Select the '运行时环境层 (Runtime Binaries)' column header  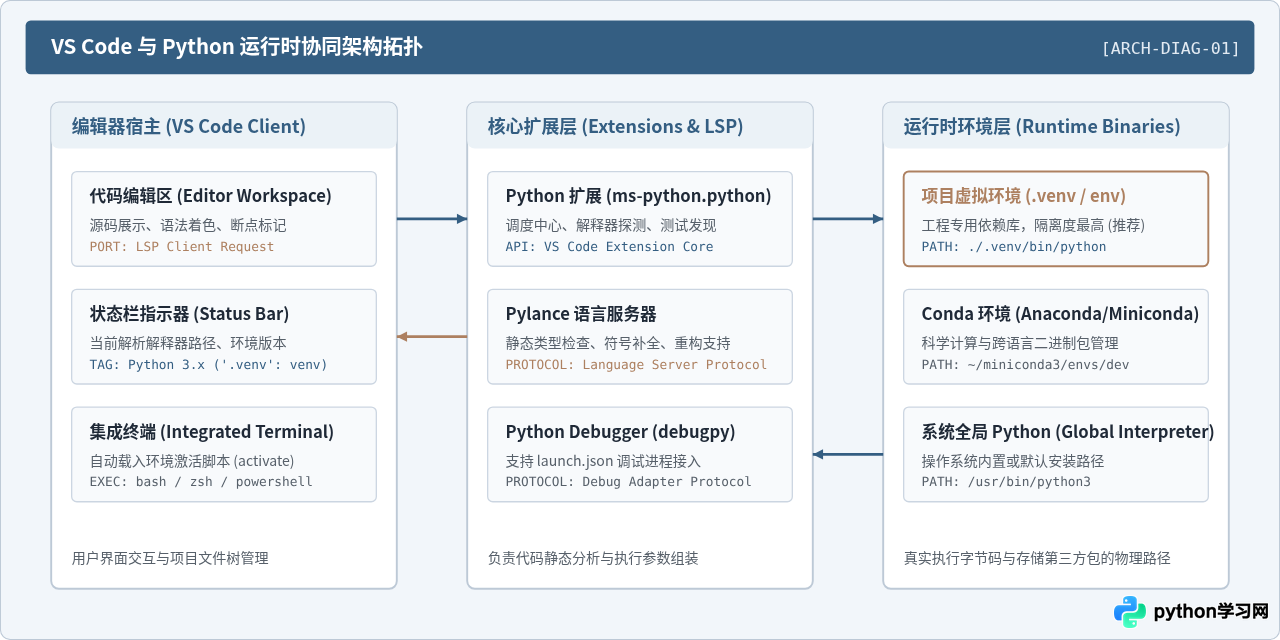tap(1042, 126)
